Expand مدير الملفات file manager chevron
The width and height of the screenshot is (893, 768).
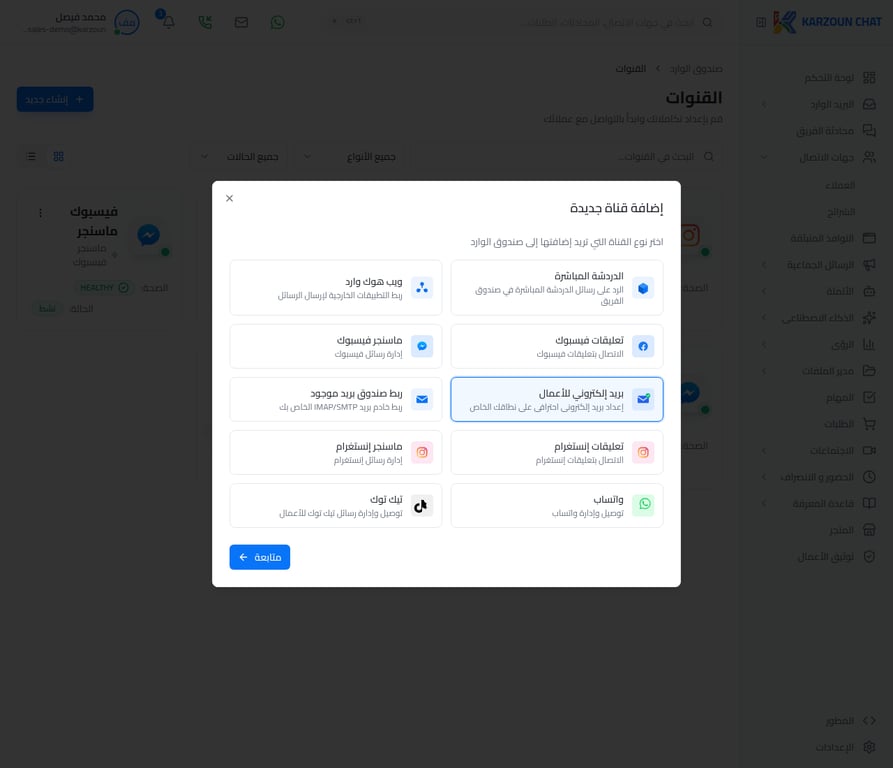coord(764,371)
